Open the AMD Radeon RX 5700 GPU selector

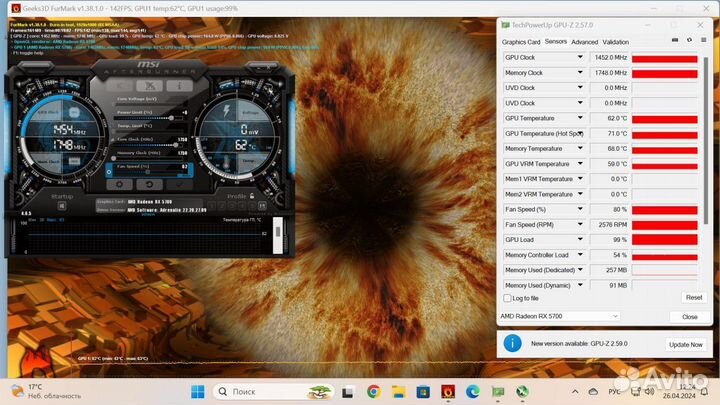click(559, 316)
